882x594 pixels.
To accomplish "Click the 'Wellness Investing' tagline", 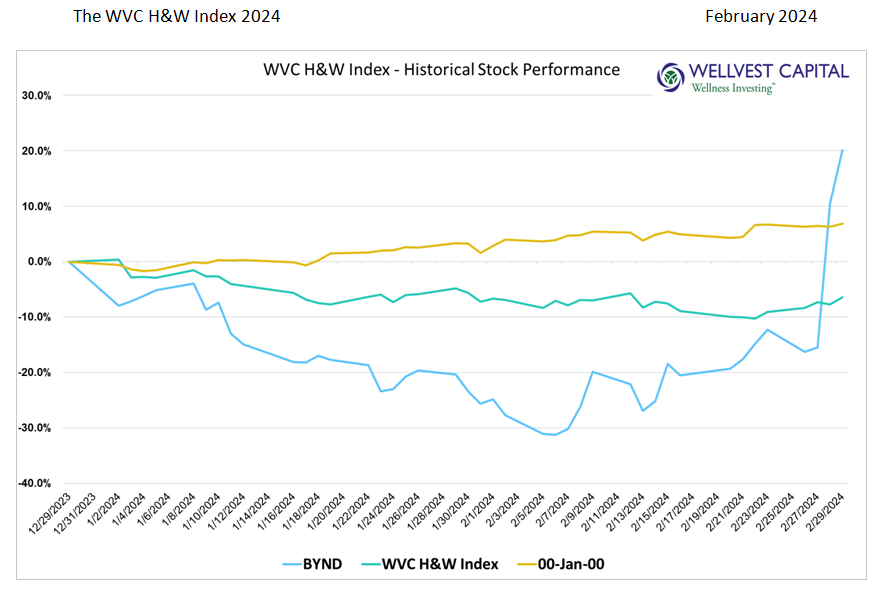I will pos(733,88).
